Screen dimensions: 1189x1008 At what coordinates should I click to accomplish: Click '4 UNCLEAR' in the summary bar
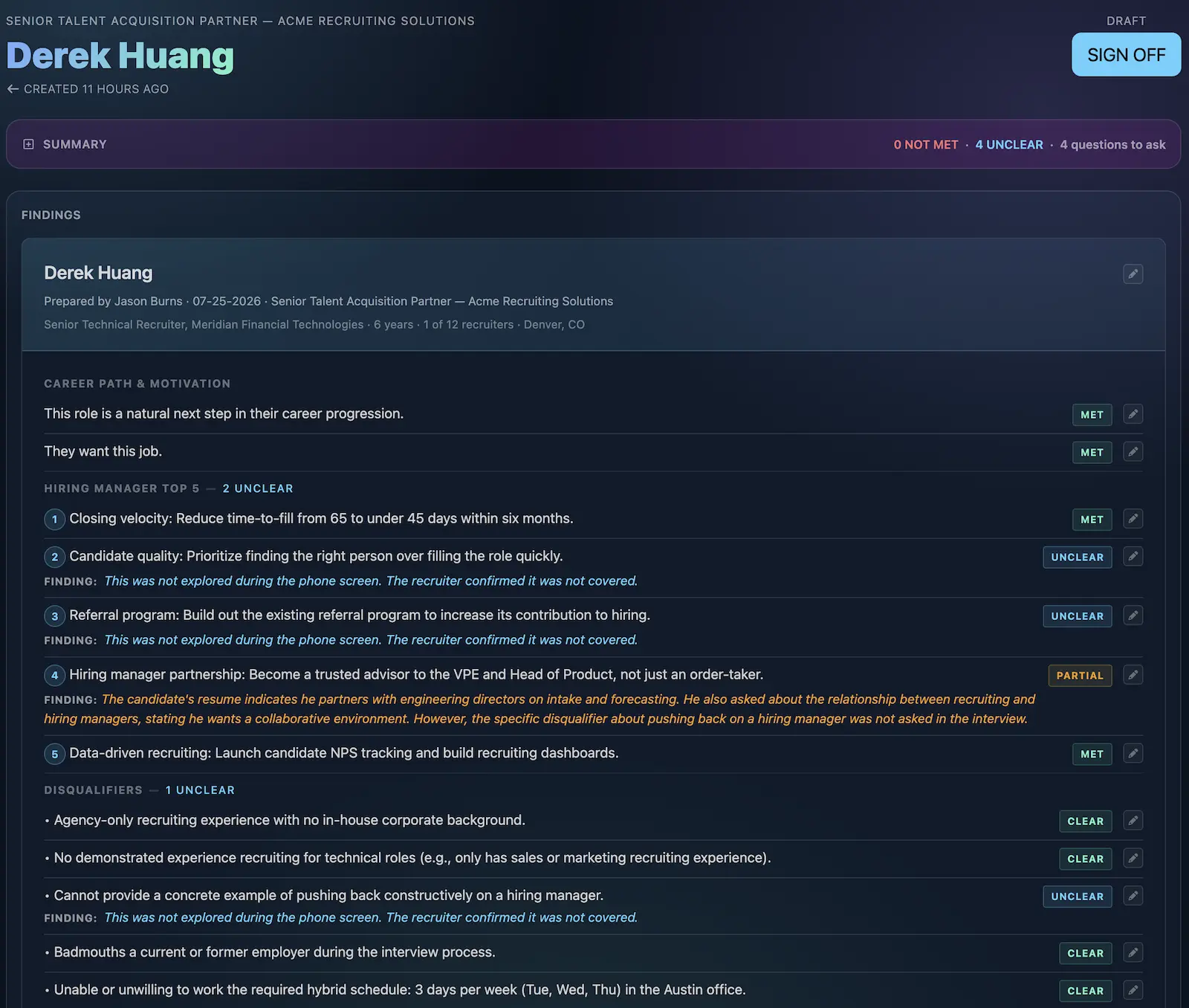click(1009, 144)
